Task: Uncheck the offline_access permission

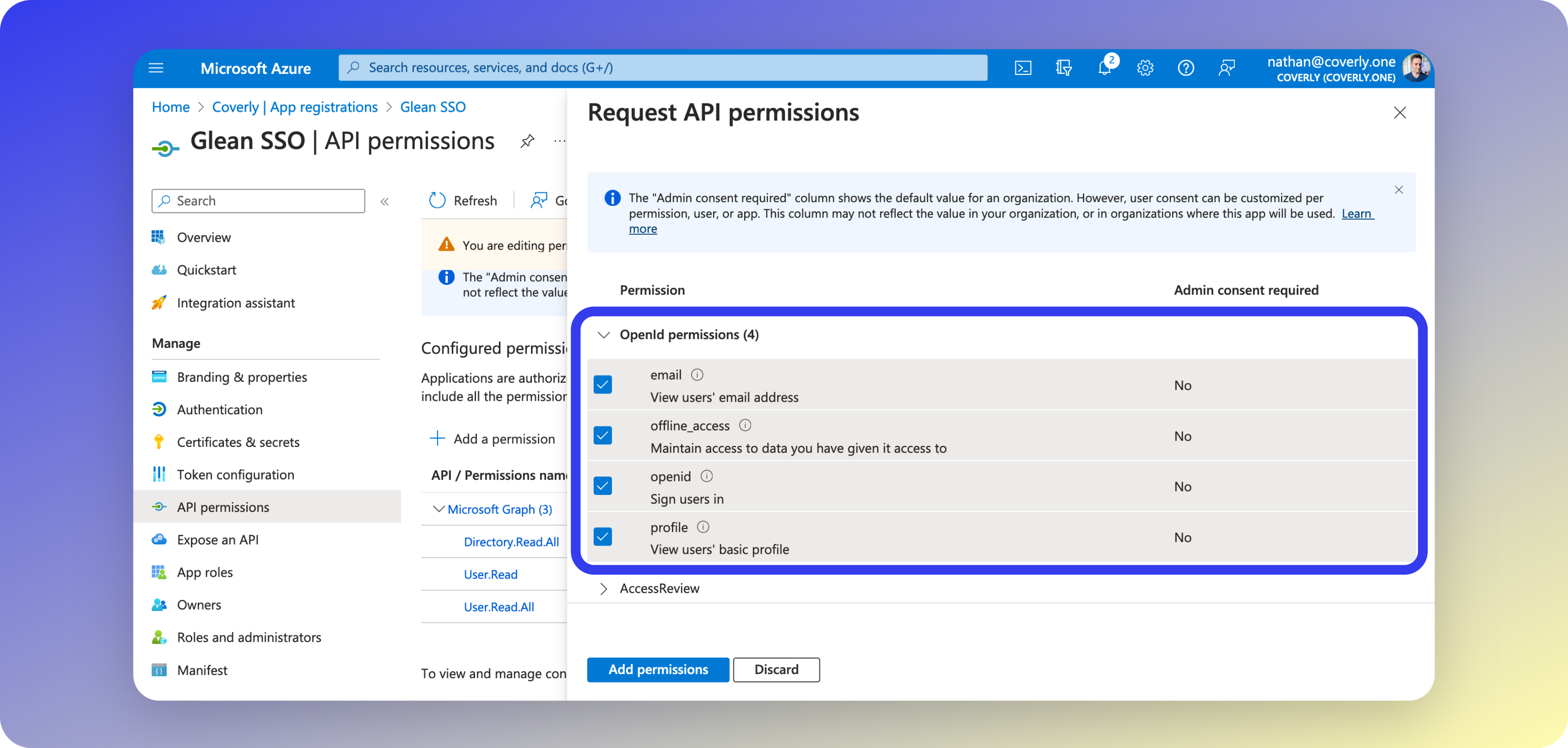Action: (603, 435)
